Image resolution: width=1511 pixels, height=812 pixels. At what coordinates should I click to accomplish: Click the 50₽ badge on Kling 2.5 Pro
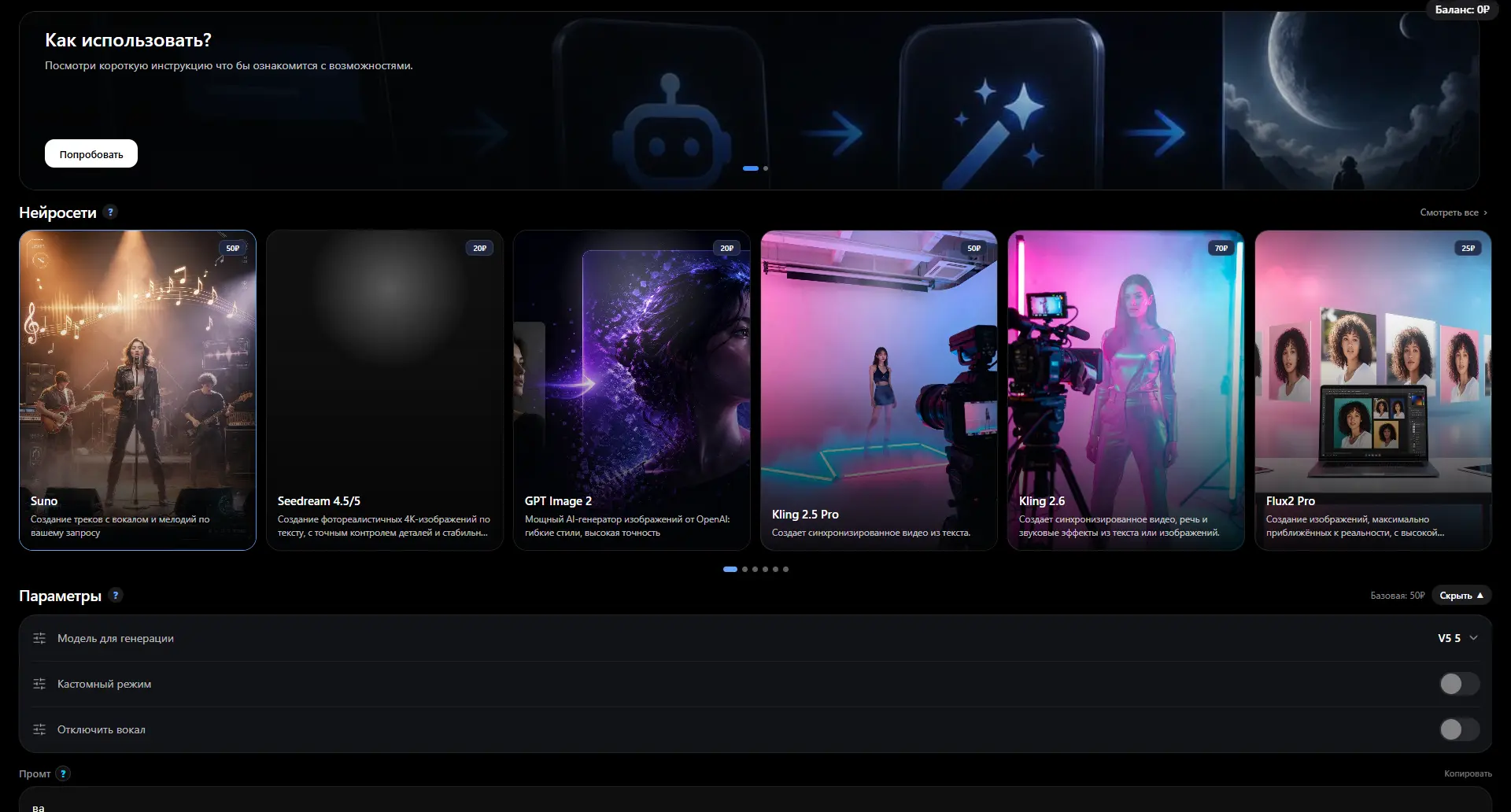click(x=974, y=248)
